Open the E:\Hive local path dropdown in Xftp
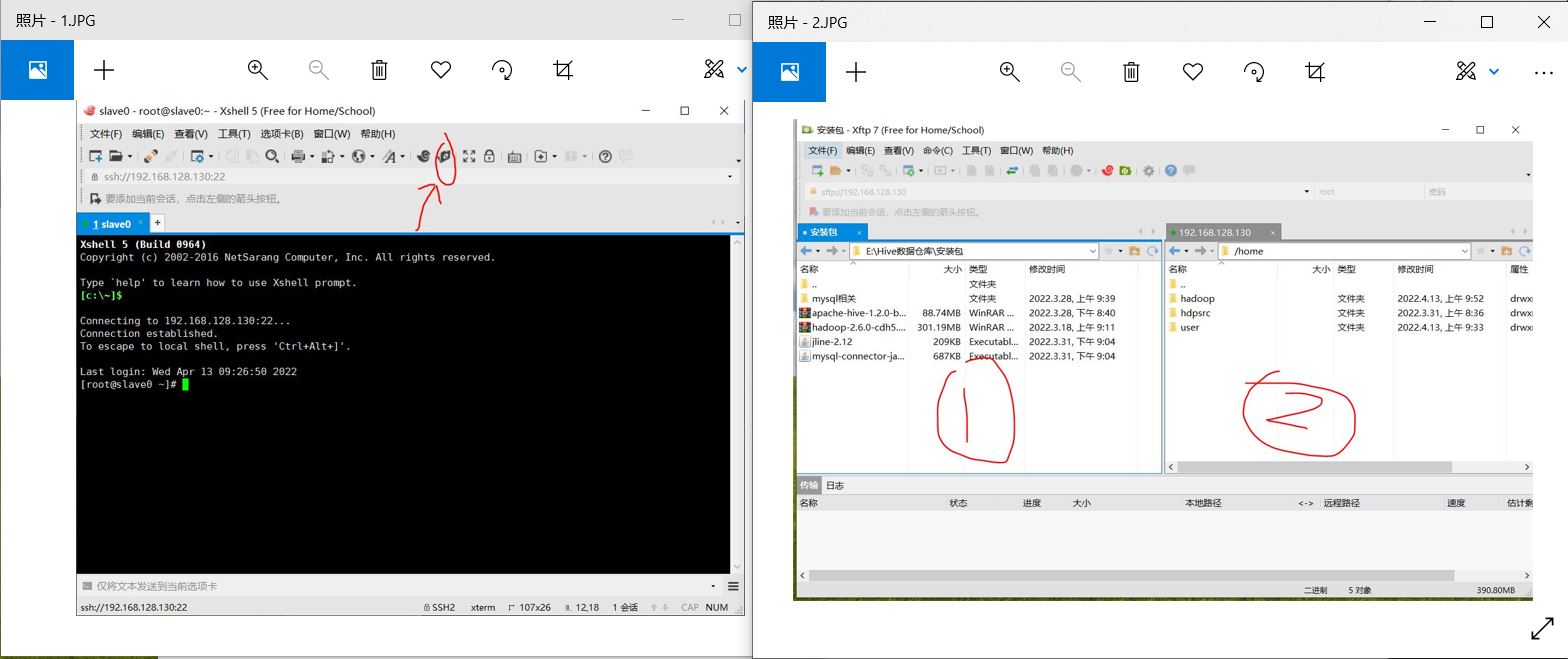The height and width of the screenshot is (659, 1568). (1092, 251)
